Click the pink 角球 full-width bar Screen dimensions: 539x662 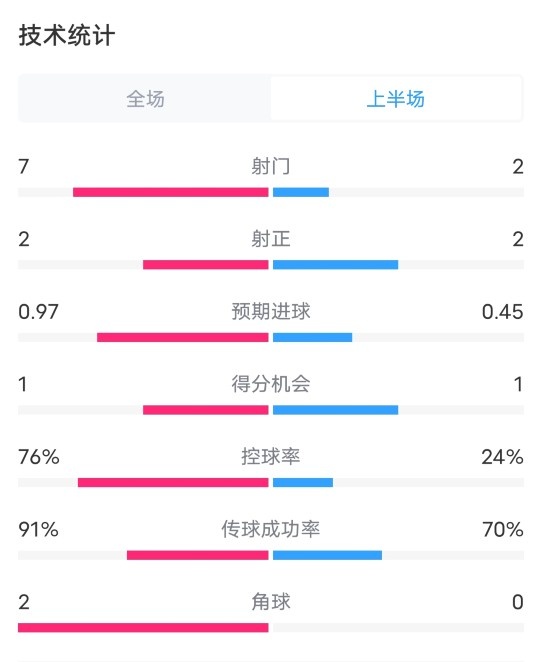143,627
